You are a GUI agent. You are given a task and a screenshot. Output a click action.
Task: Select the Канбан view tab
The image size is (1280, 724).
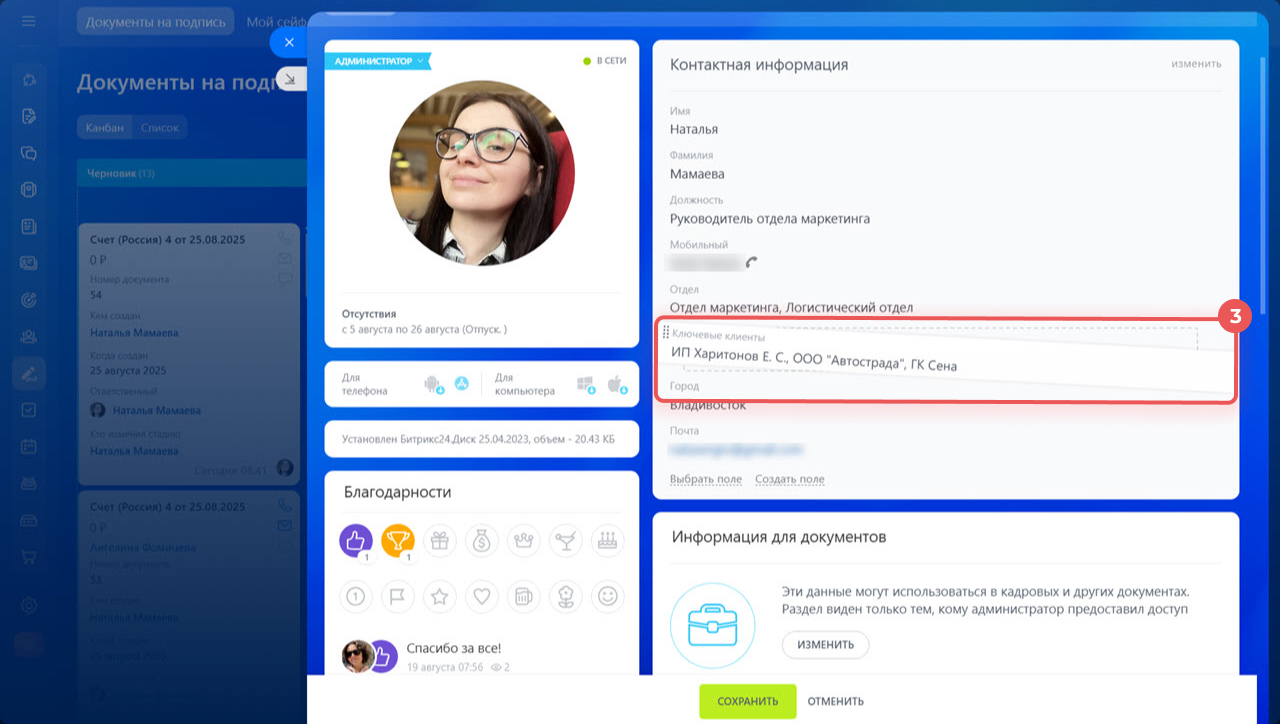[105, 127]
